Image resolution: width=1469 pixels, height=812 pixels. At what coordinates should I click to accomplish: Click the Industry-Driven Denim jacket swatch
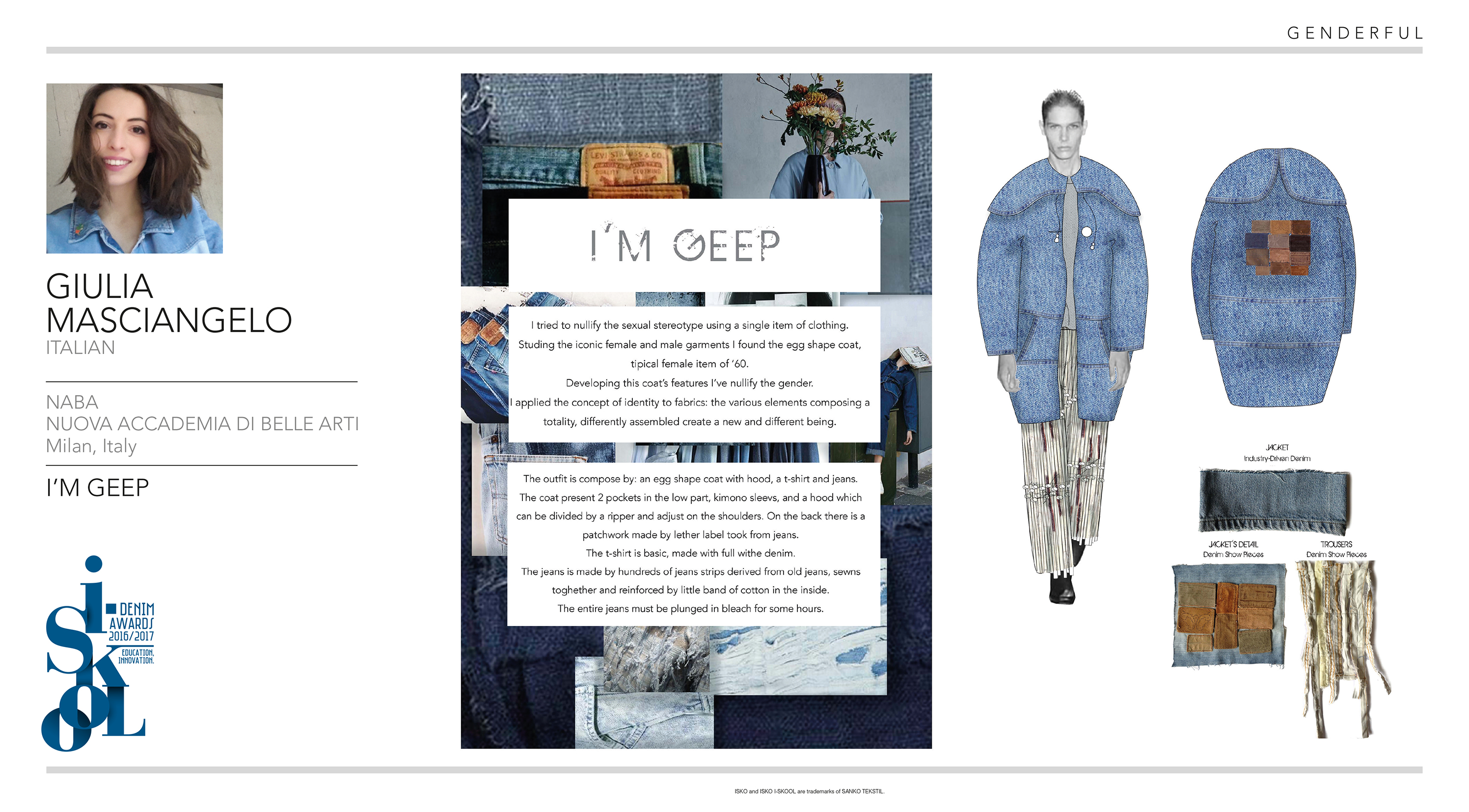[1275, 500]
